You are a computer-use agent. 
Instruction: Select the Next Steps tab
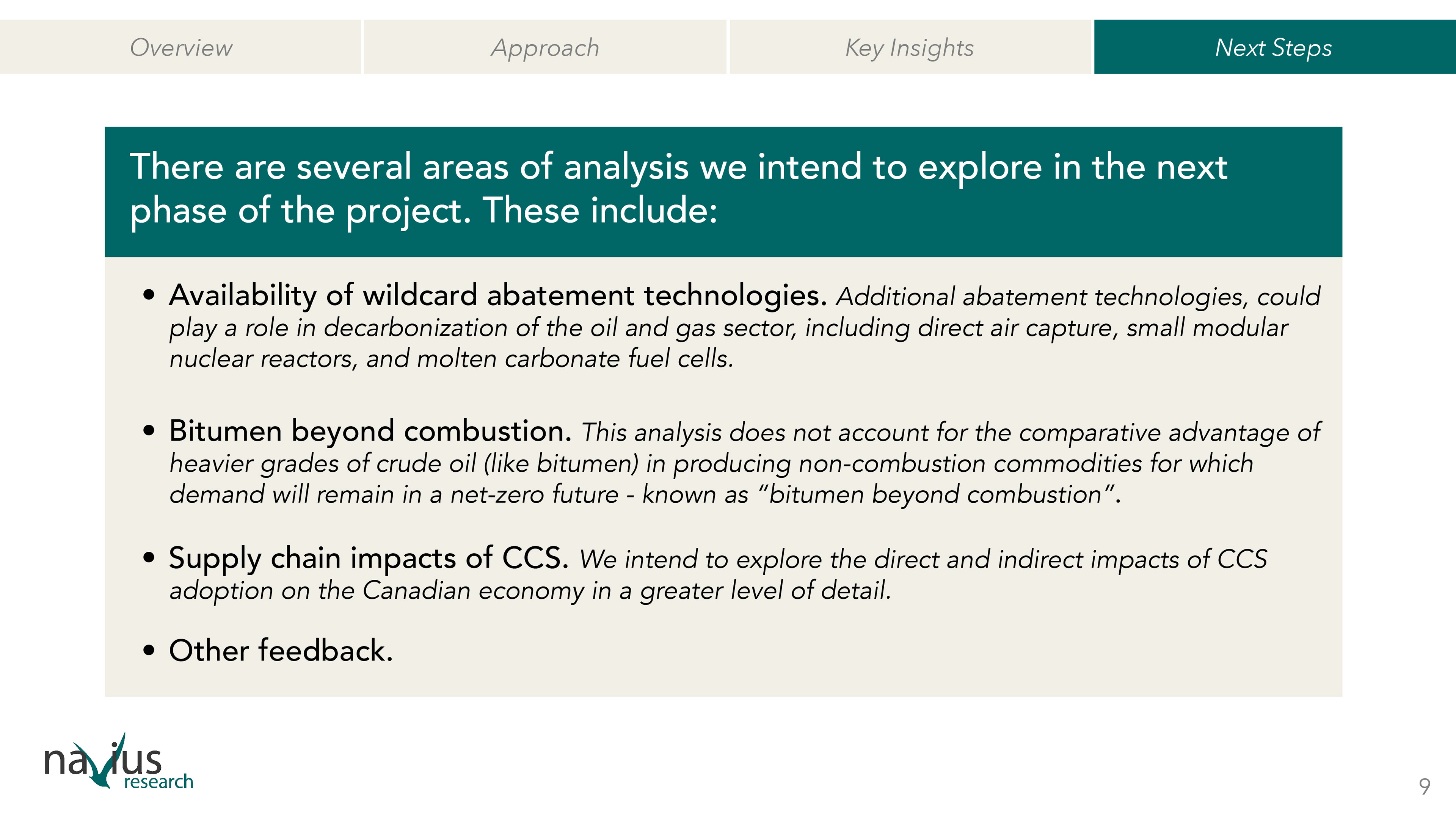[1274, 47]
